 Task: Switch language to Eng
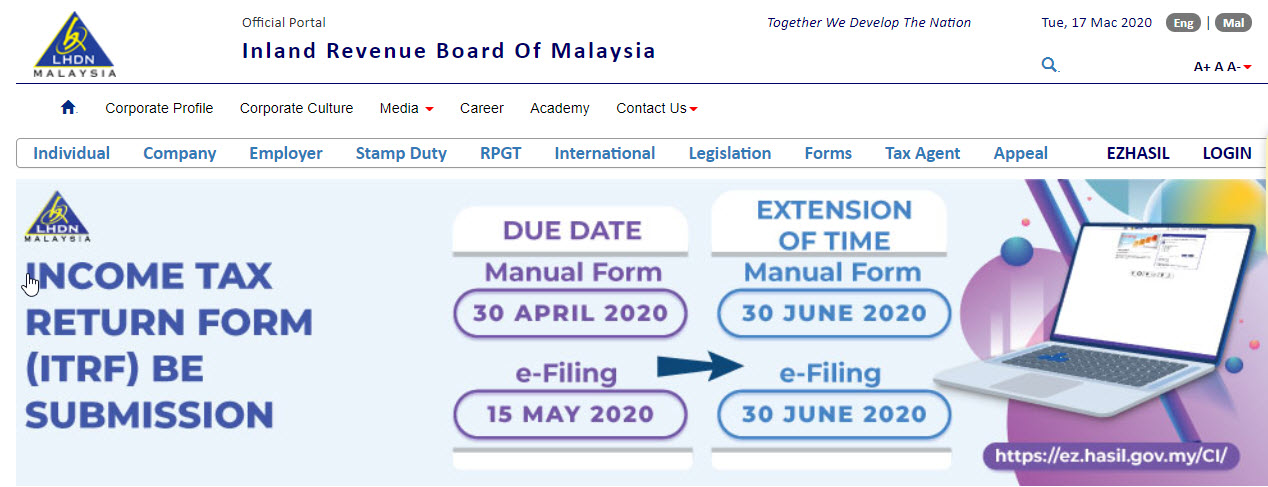pyautogui.click(x=1183, y=23)
